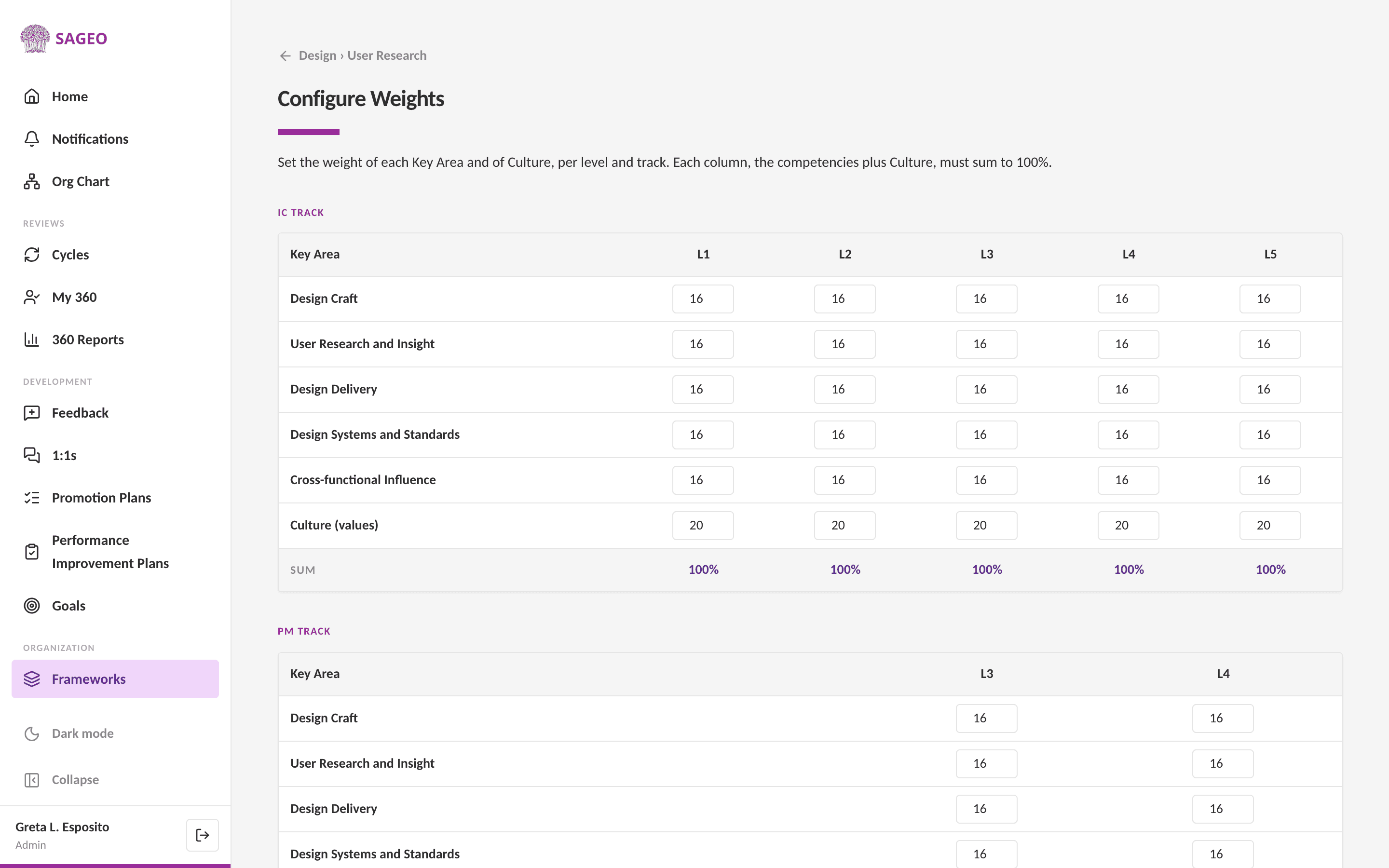1389x868 pixels.
Task: Click the User Research breadcrumb link
Action: 387,55
